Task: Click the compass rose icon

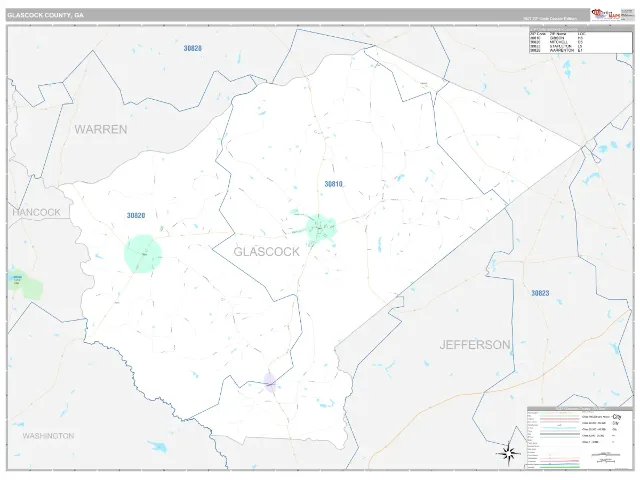Action: pos(508,453)
